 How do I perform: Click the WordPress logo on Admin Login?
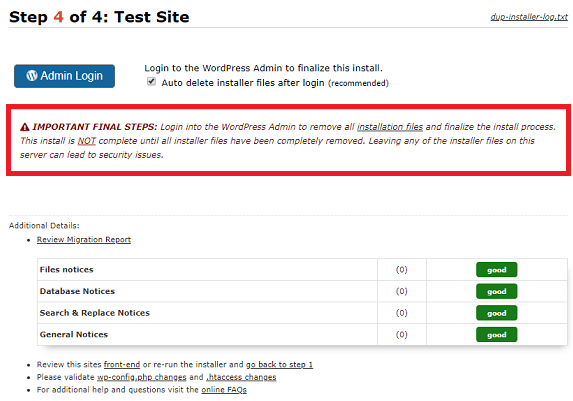click(x=32, y=76)
